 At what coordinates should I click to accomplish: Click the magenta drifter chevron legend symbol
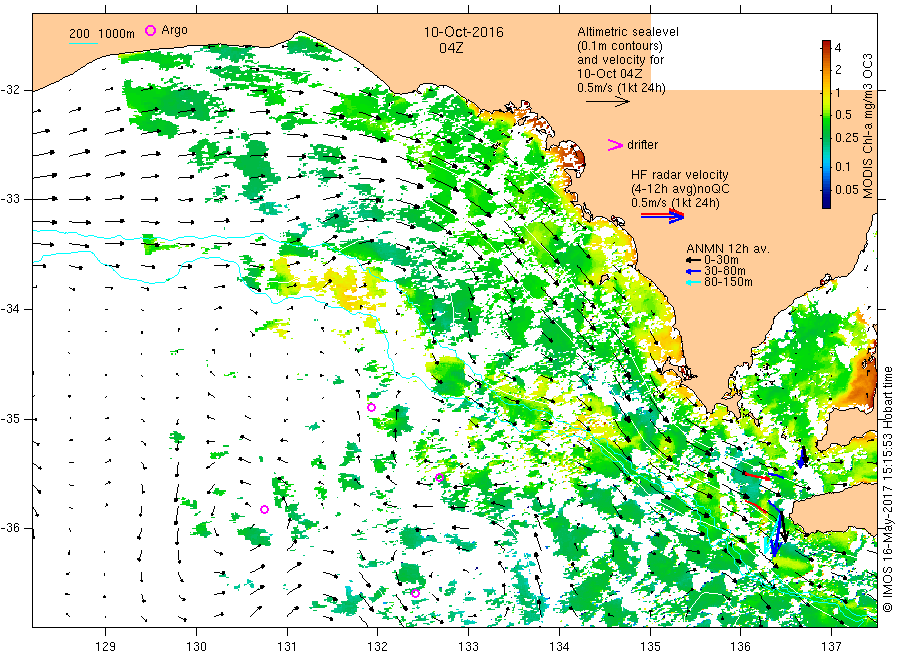click(x=615, y=145)
